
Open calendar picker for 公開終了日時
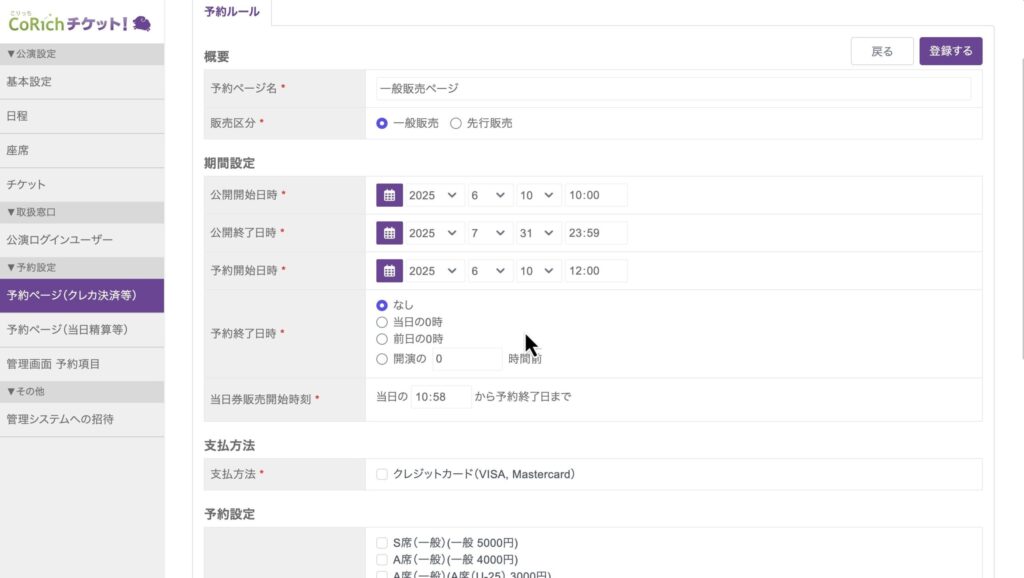point(389,233)
